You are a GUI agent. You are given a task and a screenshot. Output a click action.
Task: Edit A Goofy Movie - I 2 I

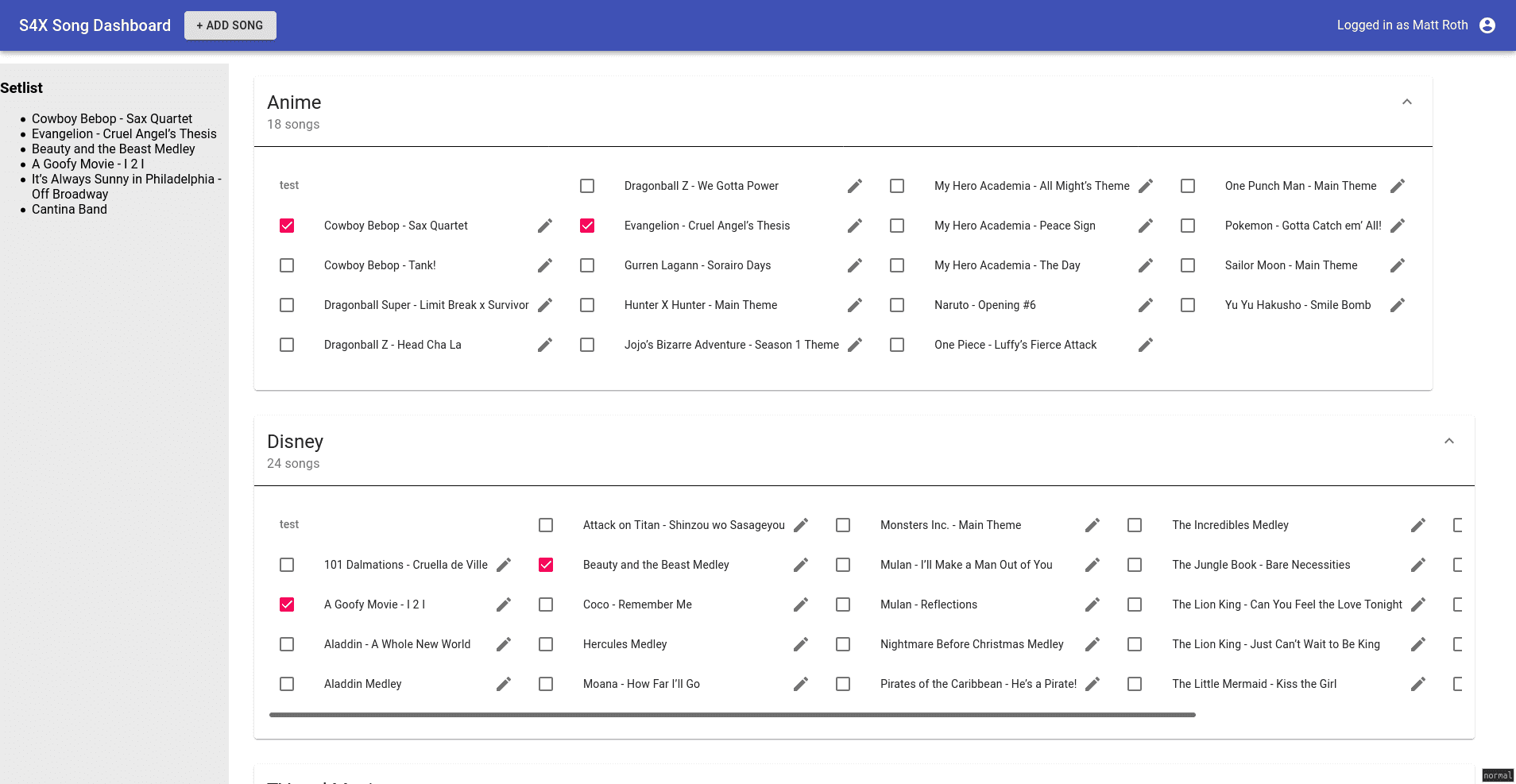(x=504, y=604)
